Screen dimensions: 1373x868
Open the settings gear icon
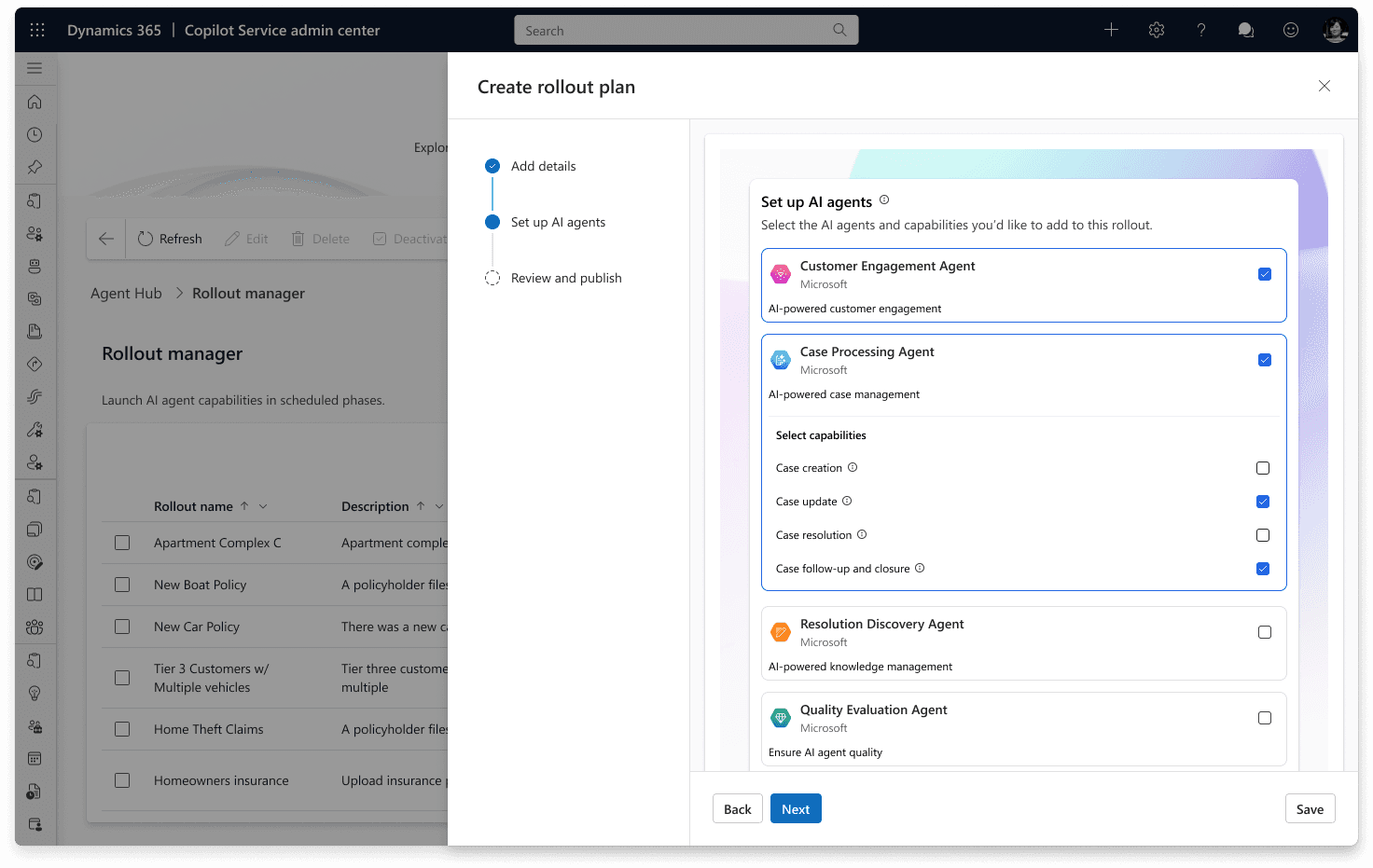point(1157,30)
